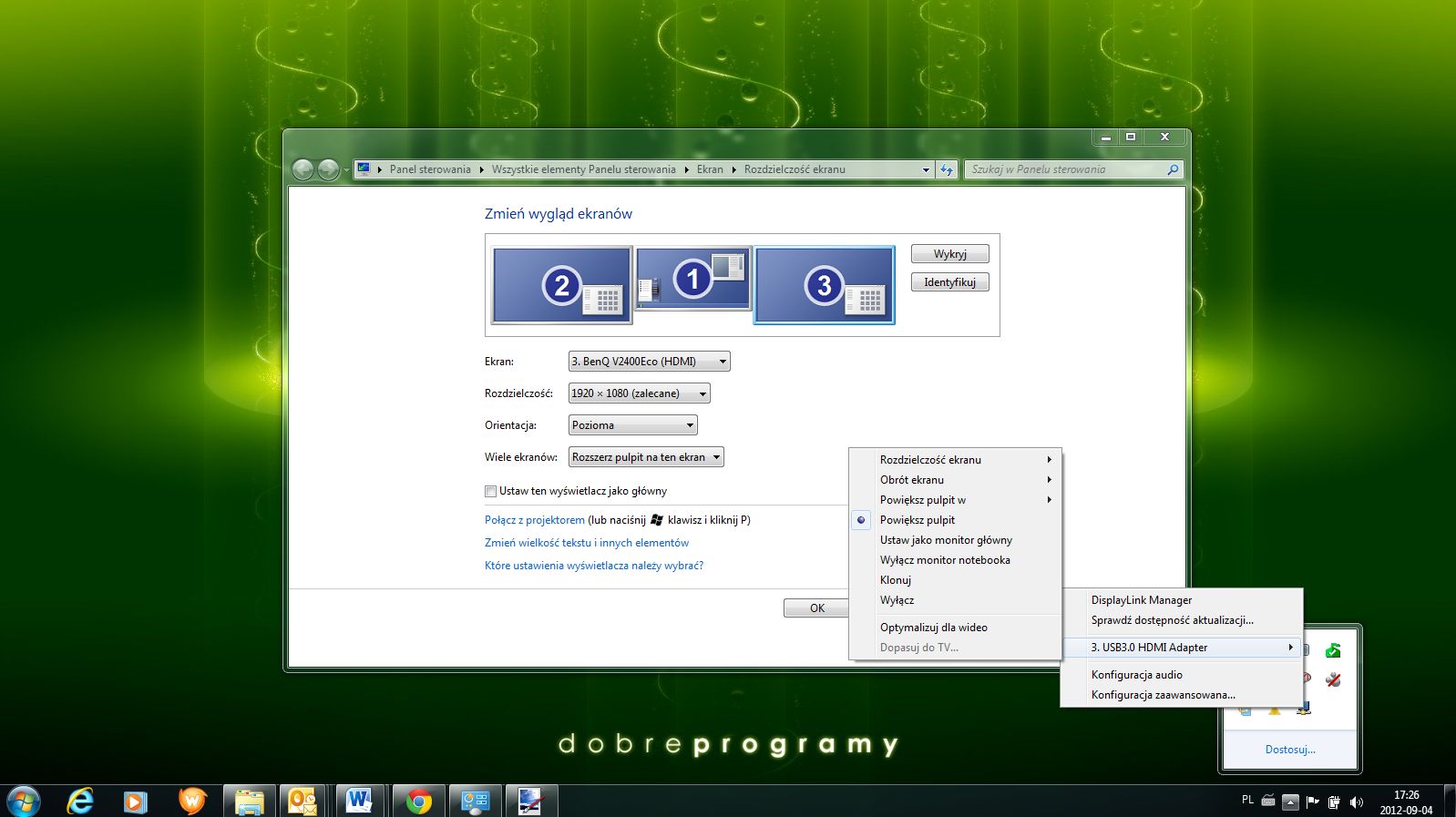Select monitor 2 in the display layout
The width and height of the screenshot is (1456, 817).
click(561, 285)
